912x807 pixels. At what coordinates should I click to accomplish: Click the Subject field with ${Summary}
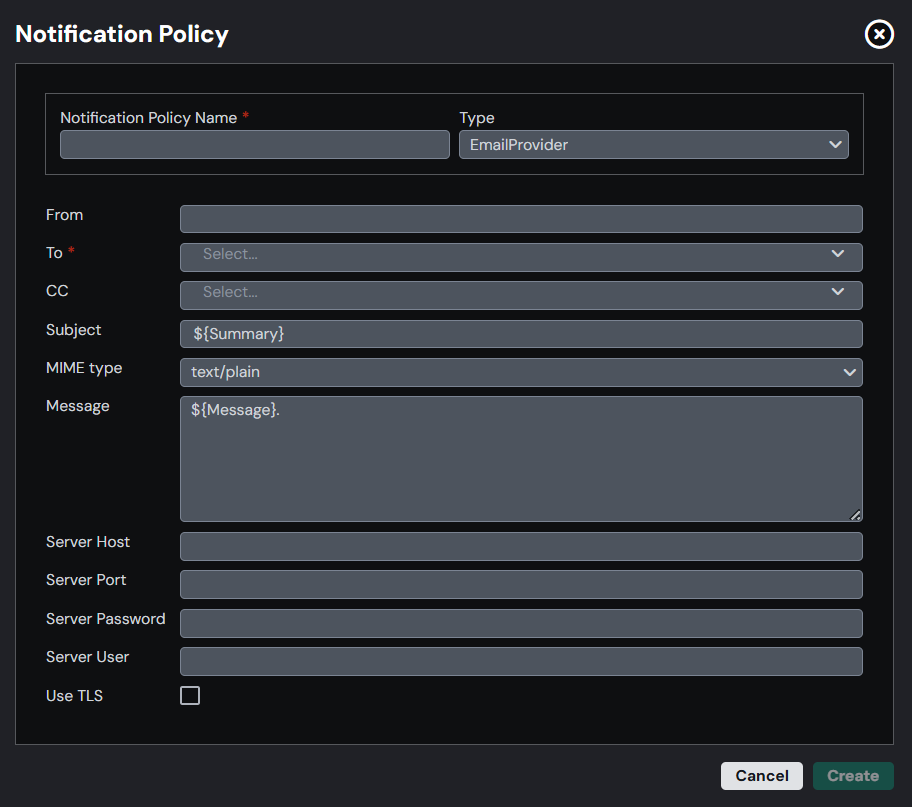click(x=521, y=333)
